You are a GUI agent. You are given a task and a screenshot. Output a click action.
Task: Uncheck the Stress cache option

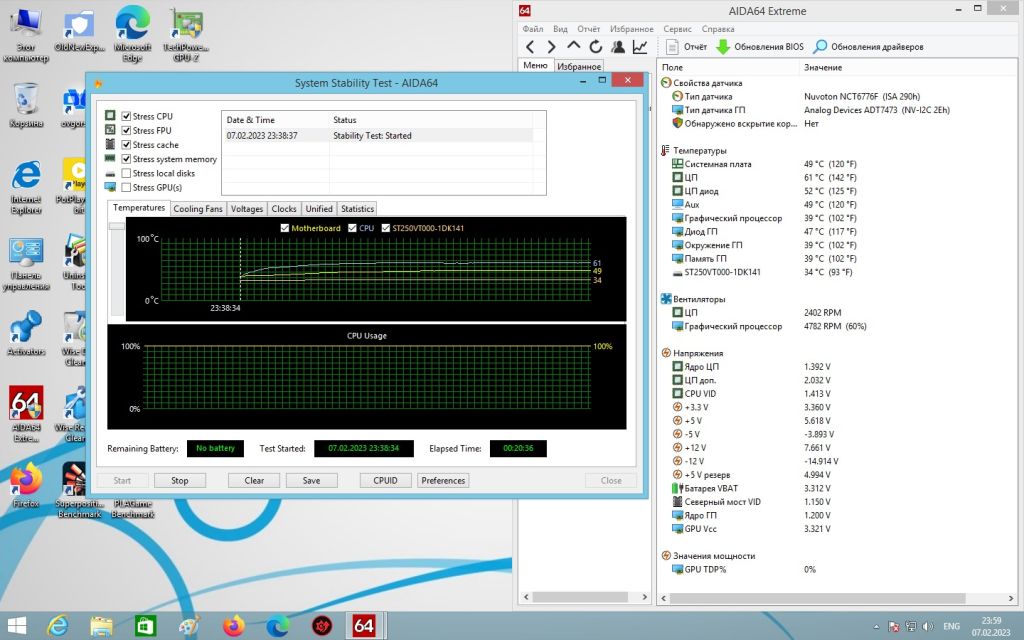[126, 145]
